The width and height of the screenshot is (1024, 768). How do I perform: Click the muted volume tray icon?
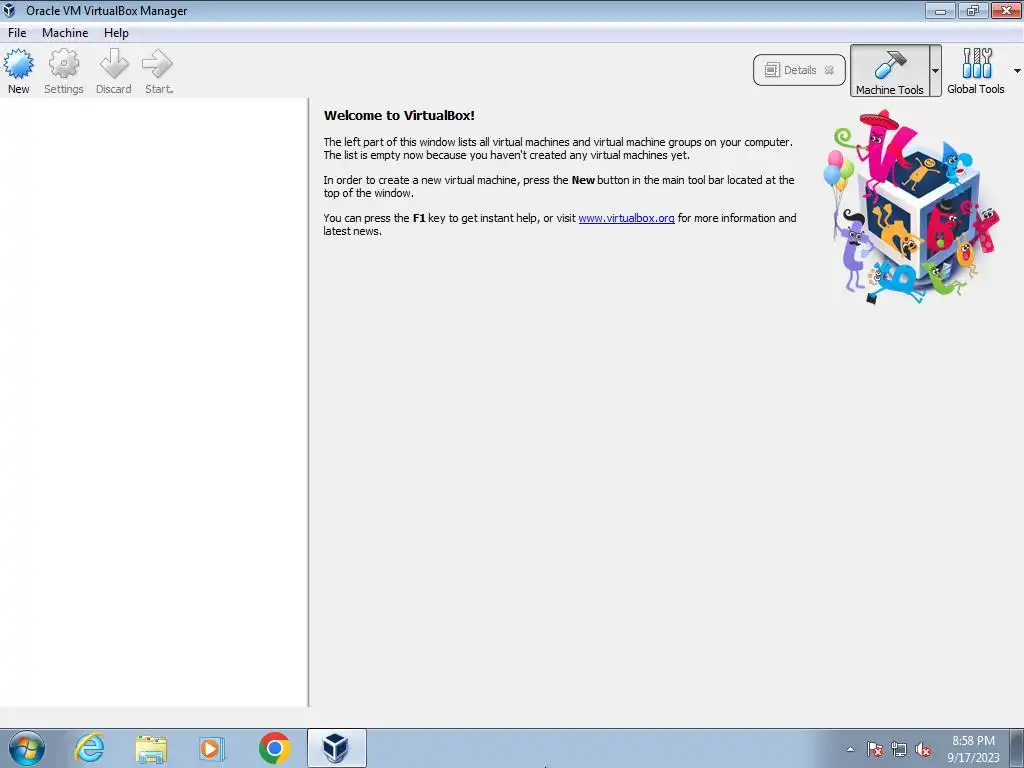(923, 749)
